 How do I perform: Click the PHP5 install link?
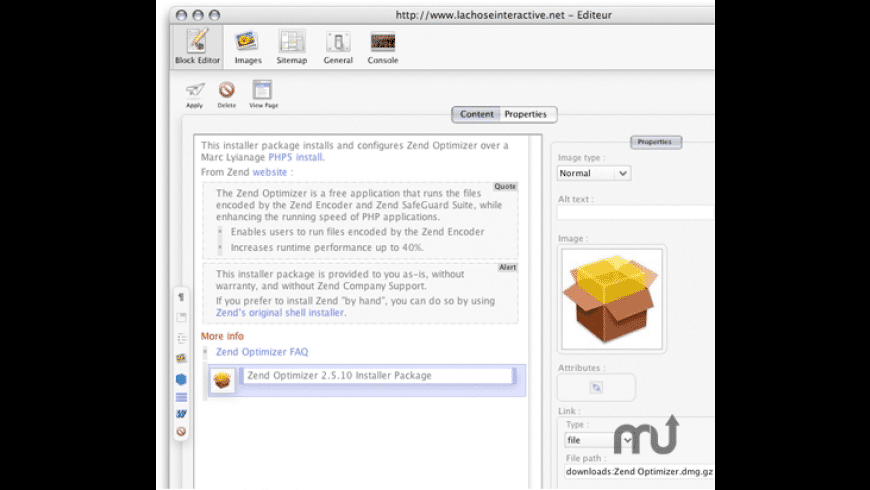click(x=296, y=157)
